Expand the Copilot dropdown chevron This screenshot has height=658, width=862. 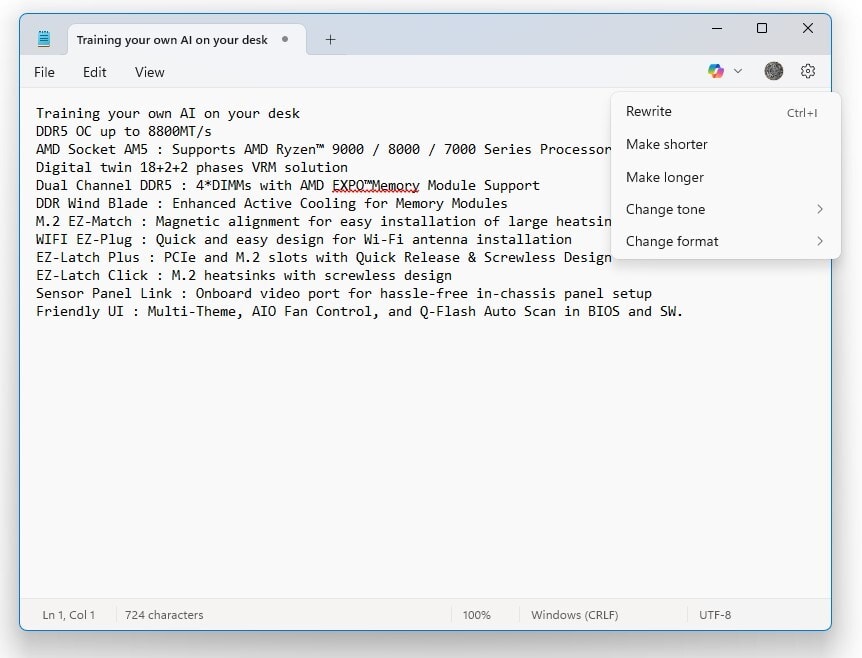(x=738, y=71)
